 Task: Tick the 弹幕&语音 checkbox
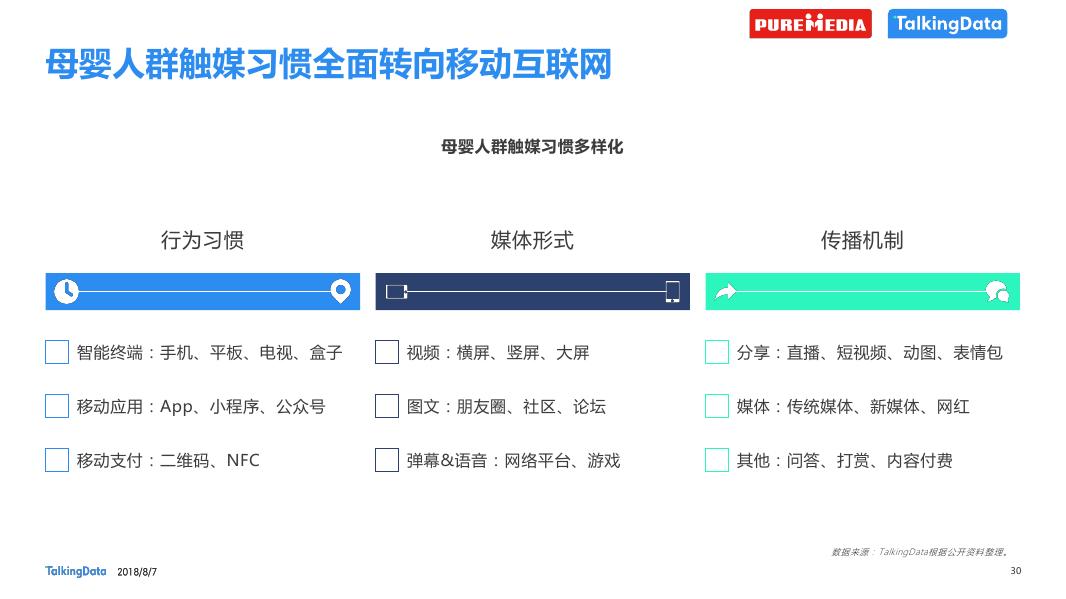pos(387,460)
